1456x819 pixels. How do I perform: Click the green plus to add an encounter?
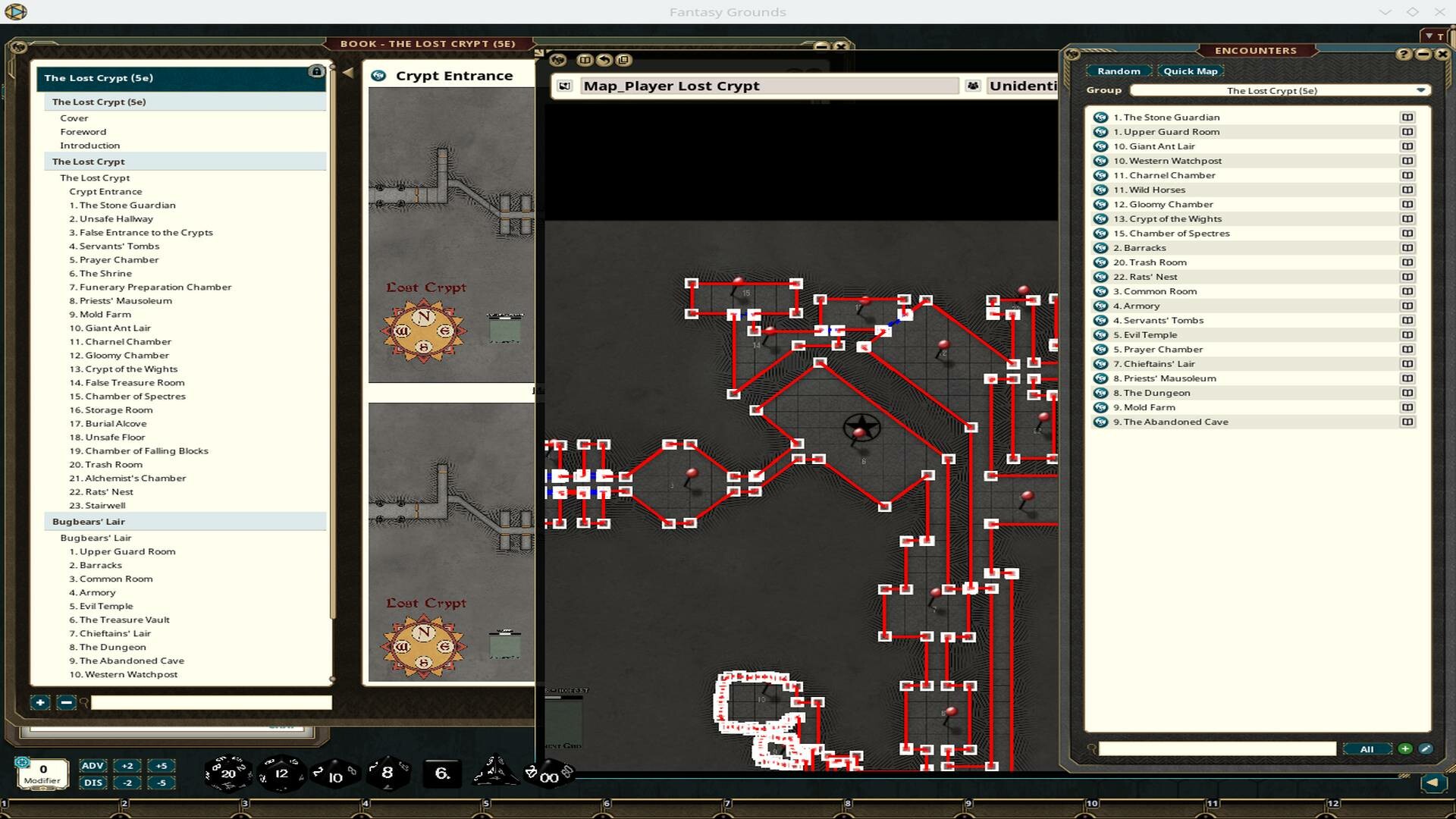1404,748
